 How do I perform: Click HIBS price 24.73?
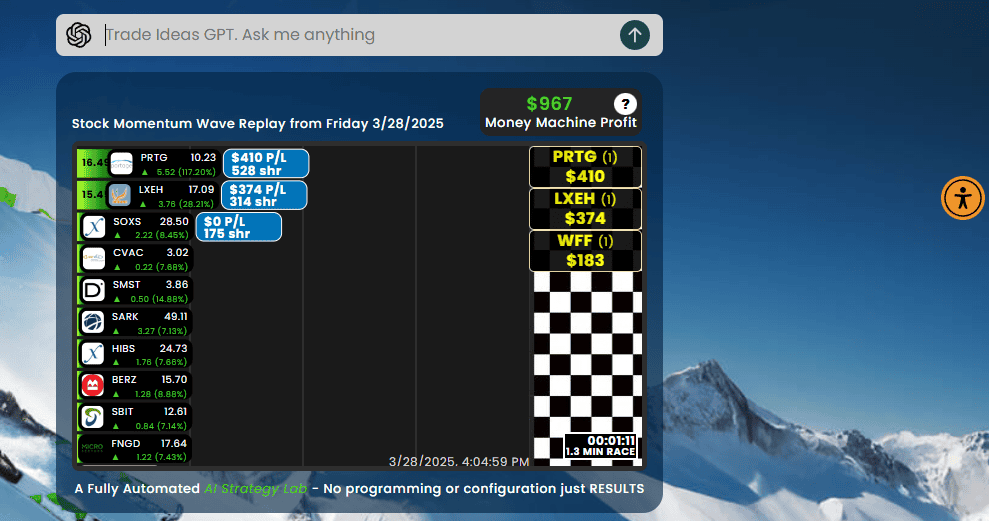point(173,348)
